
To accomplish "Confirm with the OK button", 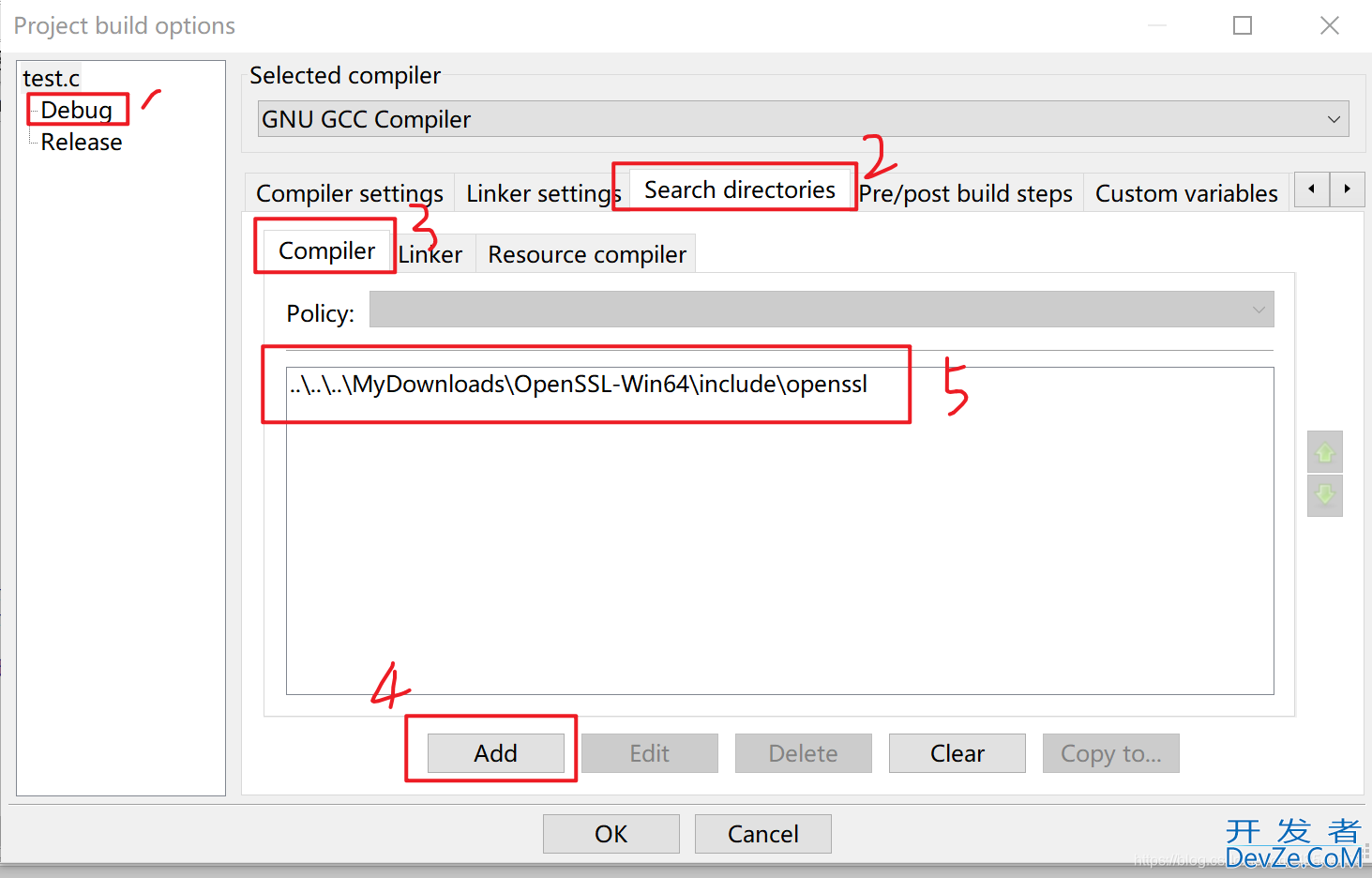I will coord(611,834).
